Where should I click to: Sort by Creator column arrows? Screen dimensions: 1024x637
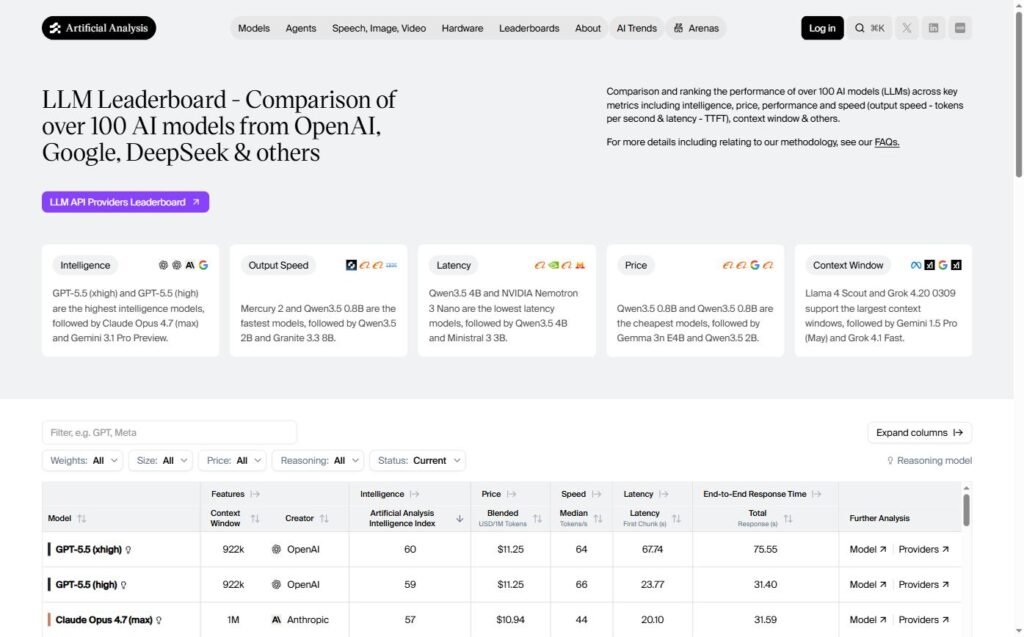coord(324,518)
